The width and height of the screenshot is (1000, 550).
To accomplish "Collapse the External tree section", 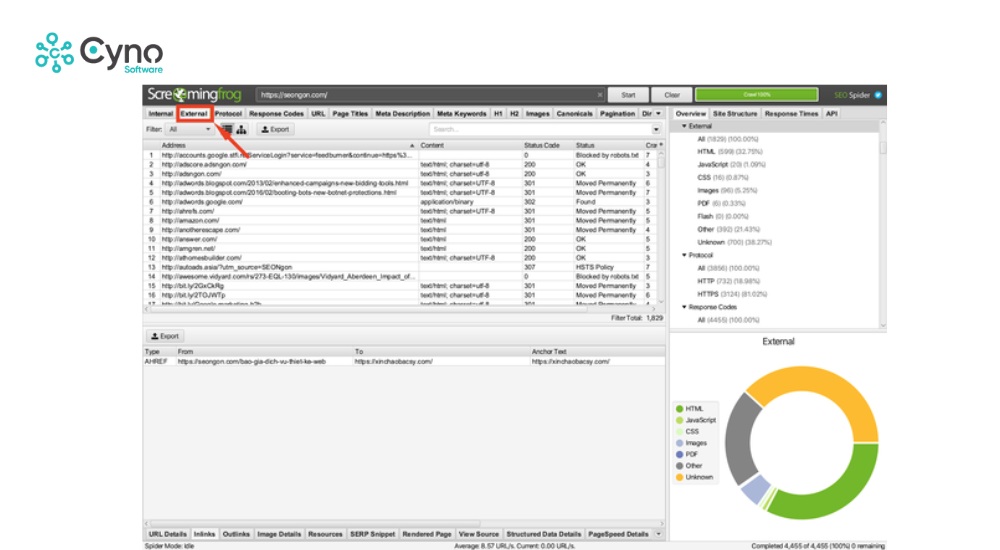I will point(685,127).
